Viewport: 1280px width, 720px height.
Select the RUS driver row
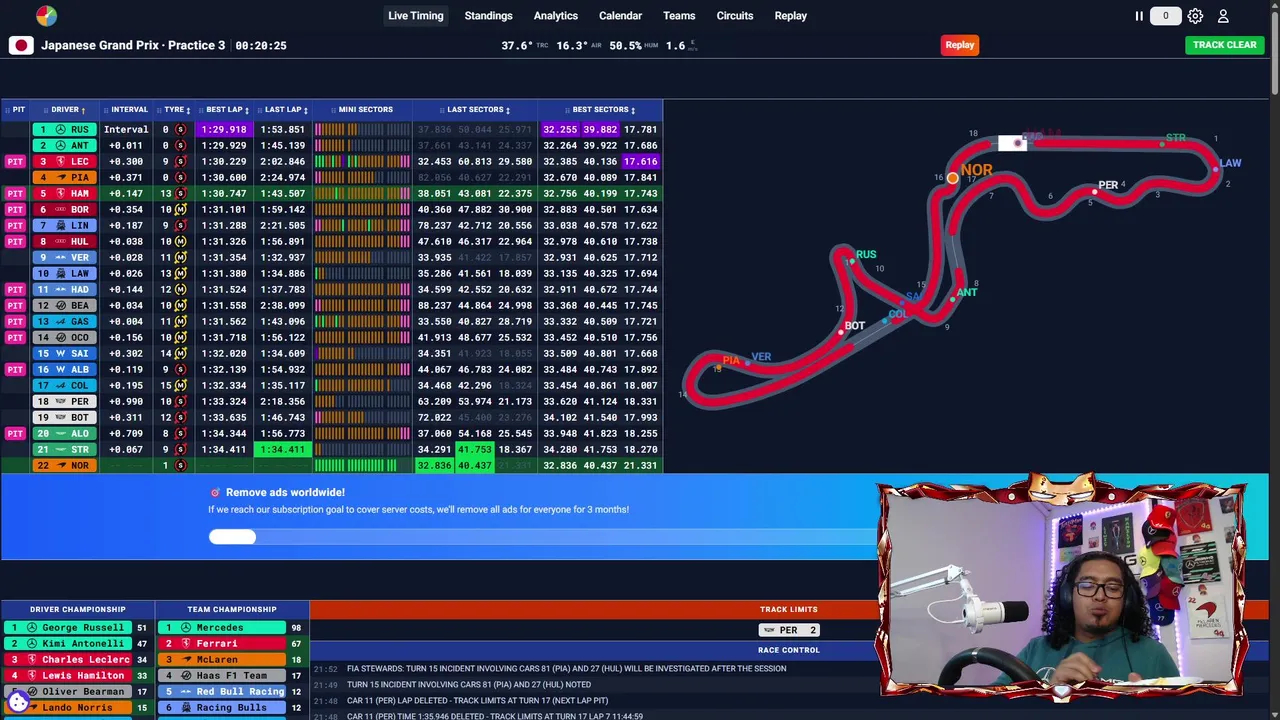click(x=332, y=129)
